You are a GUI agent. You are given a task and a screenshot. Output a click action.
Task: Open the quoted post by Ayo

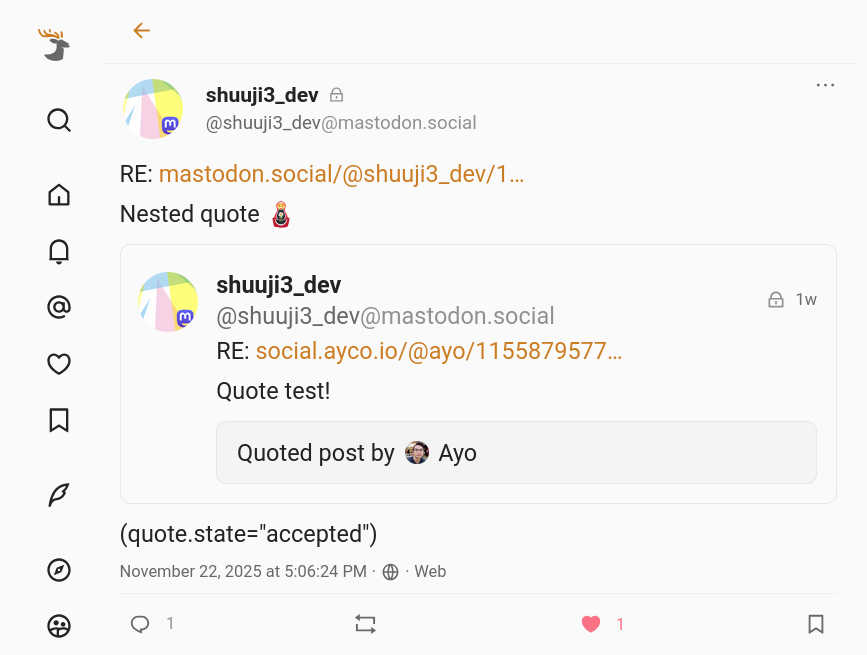[516, 452]
